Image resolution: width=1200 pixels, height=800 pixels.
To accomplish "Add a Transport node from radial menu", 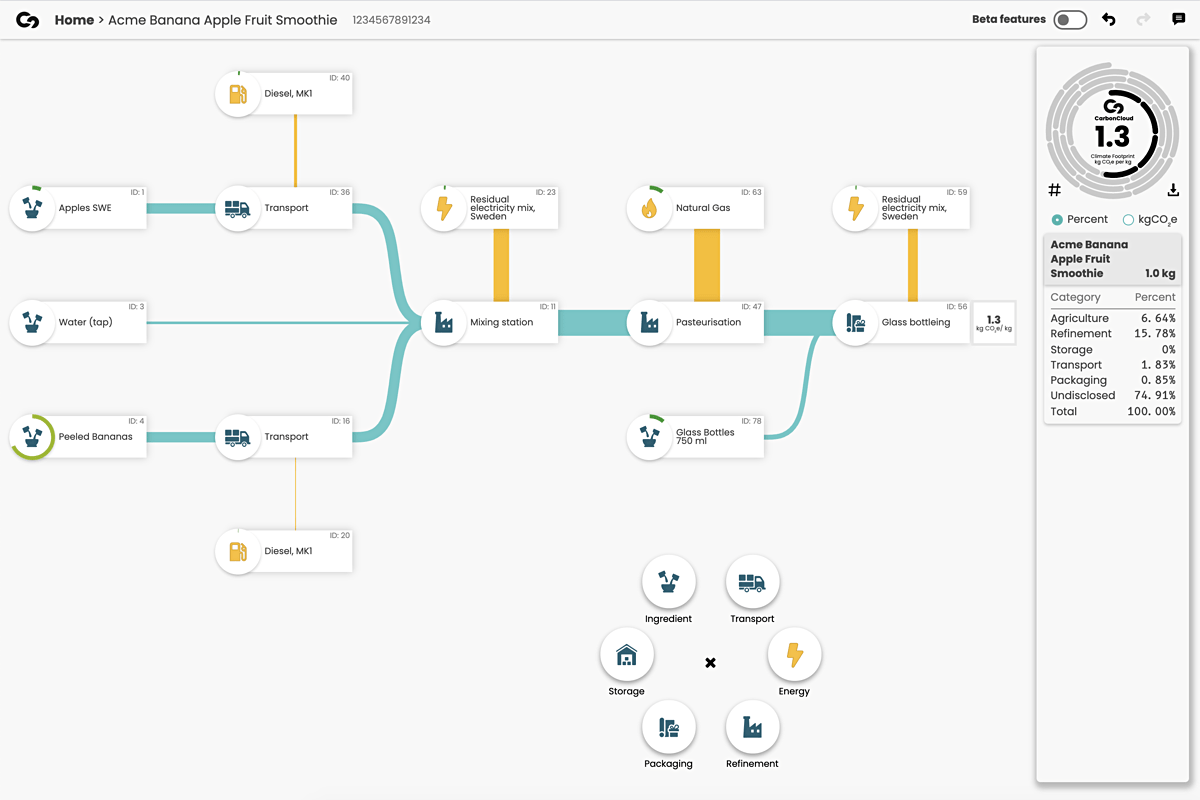I will coord(752,582).
